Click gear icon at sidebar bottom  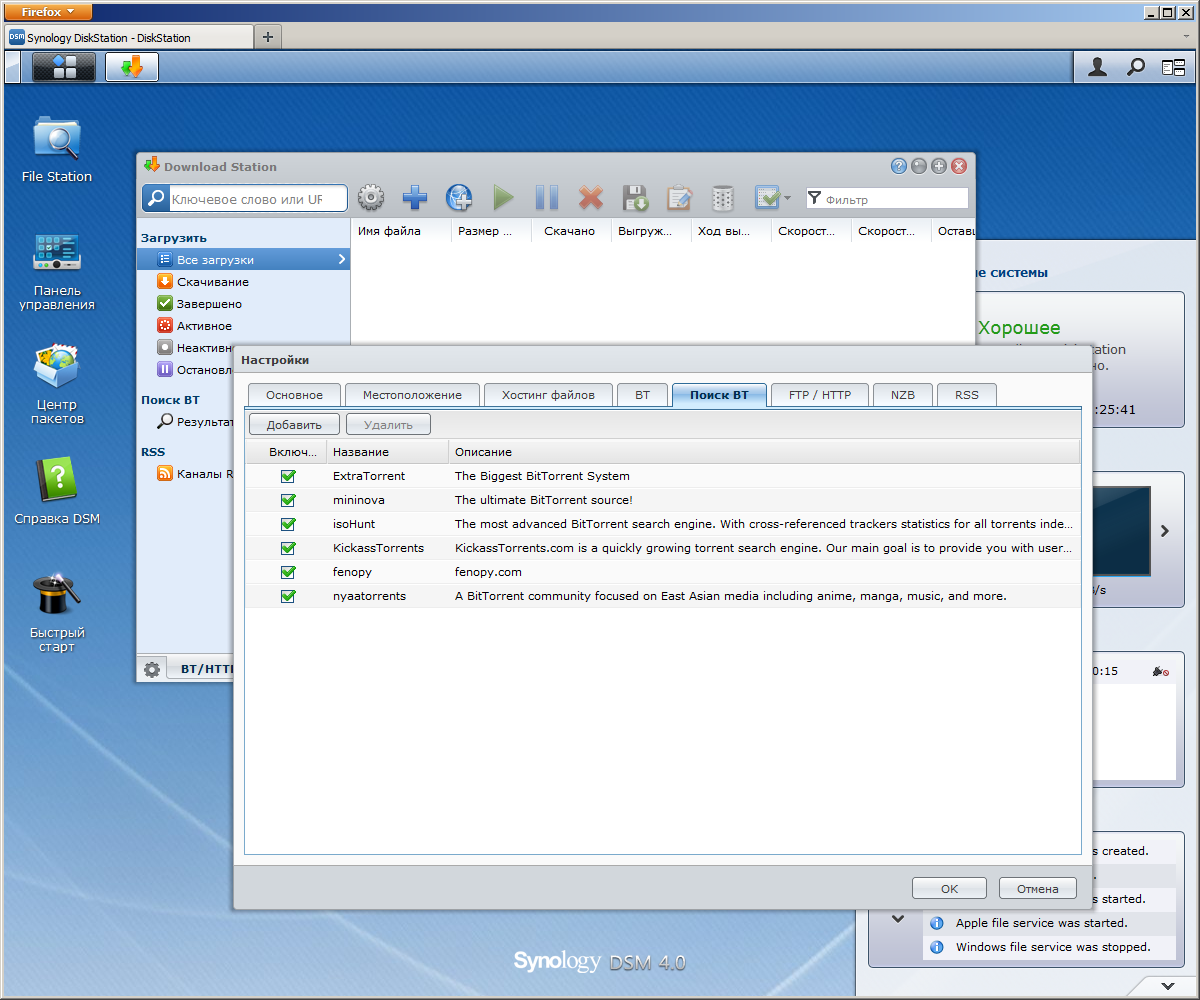[152, 669]
